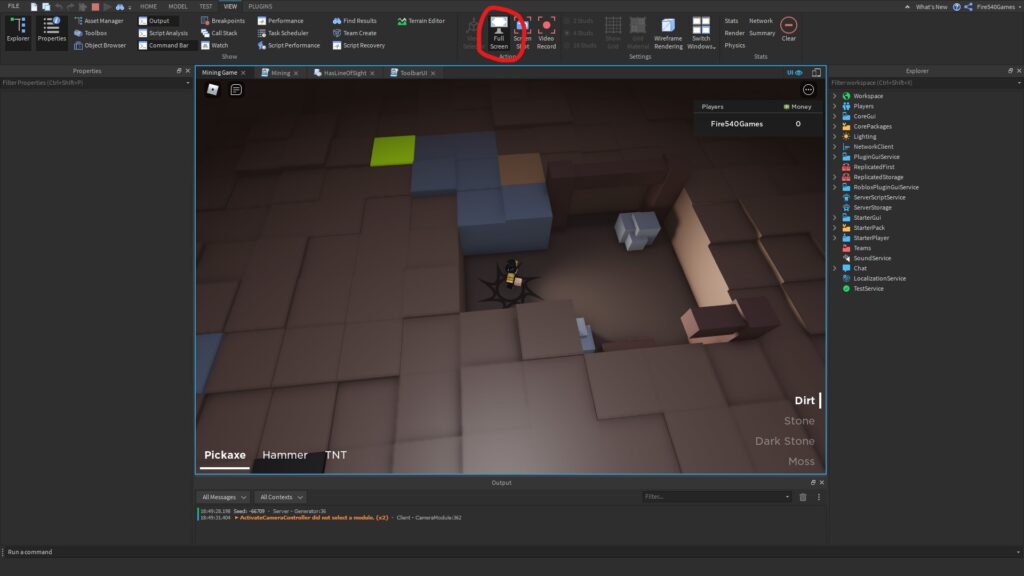The height and width of the screenshot is (576, 1024).
Task: Open the Roblox menu icon in viewport
Action: point(212,90)
